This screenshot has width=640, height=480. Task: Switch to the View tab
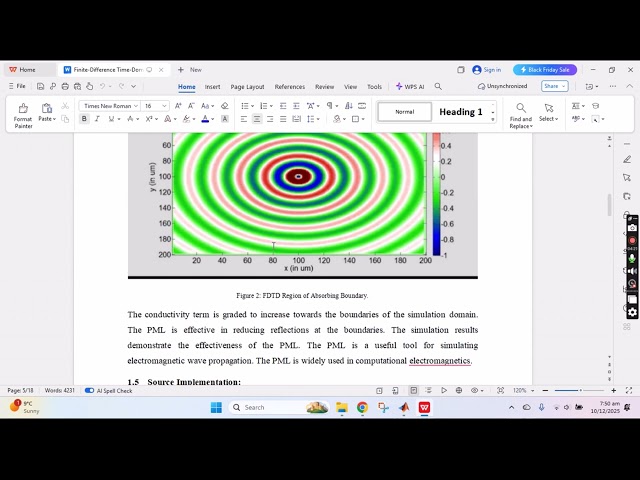pyautogui.click(x=350, y=87)
